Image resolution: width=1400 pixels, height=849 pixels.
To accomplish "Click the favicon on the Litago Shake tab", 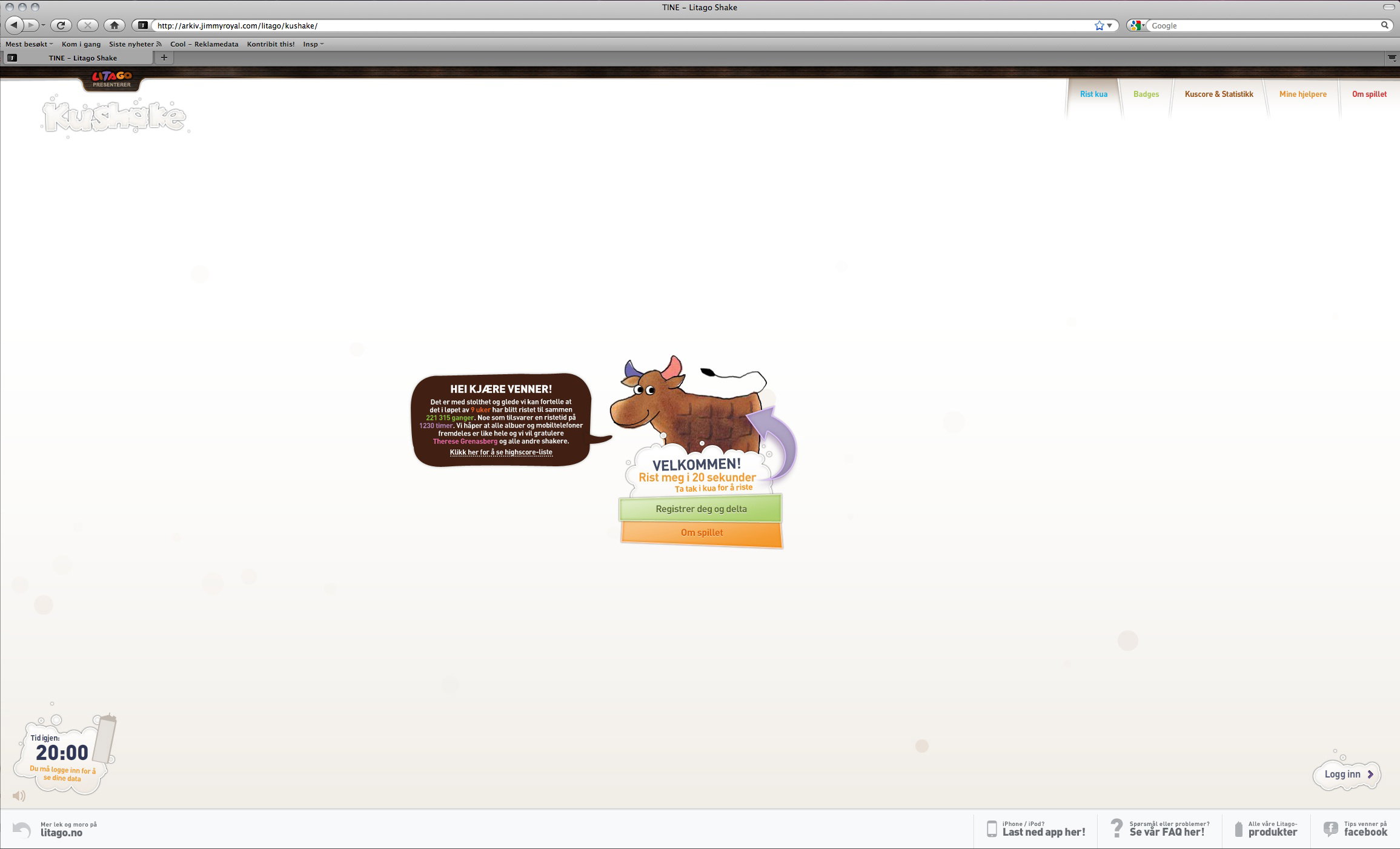I will click(x=12, y=58).
